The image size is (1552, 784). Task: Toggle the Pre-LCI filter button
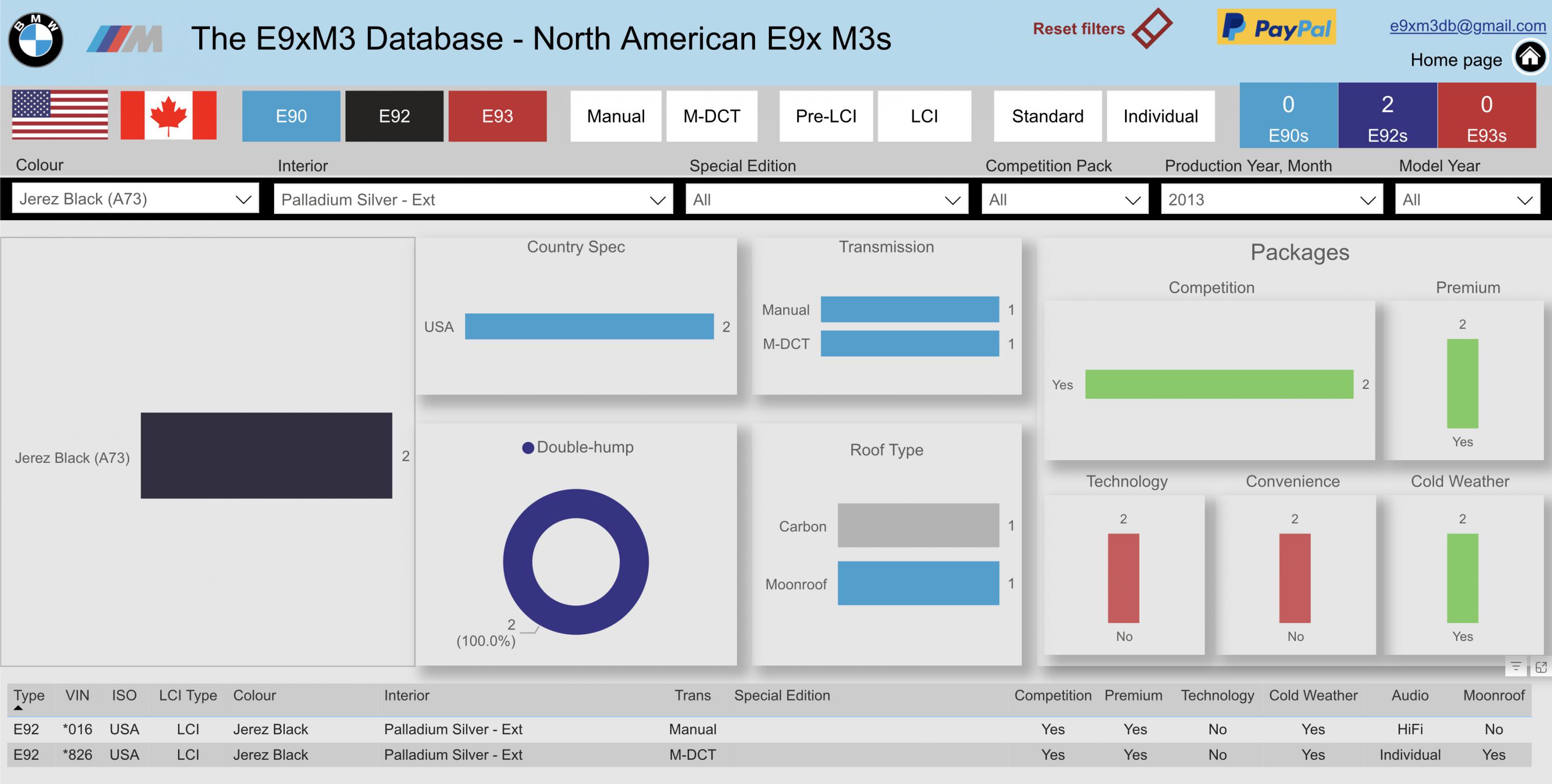click(826, 116)
